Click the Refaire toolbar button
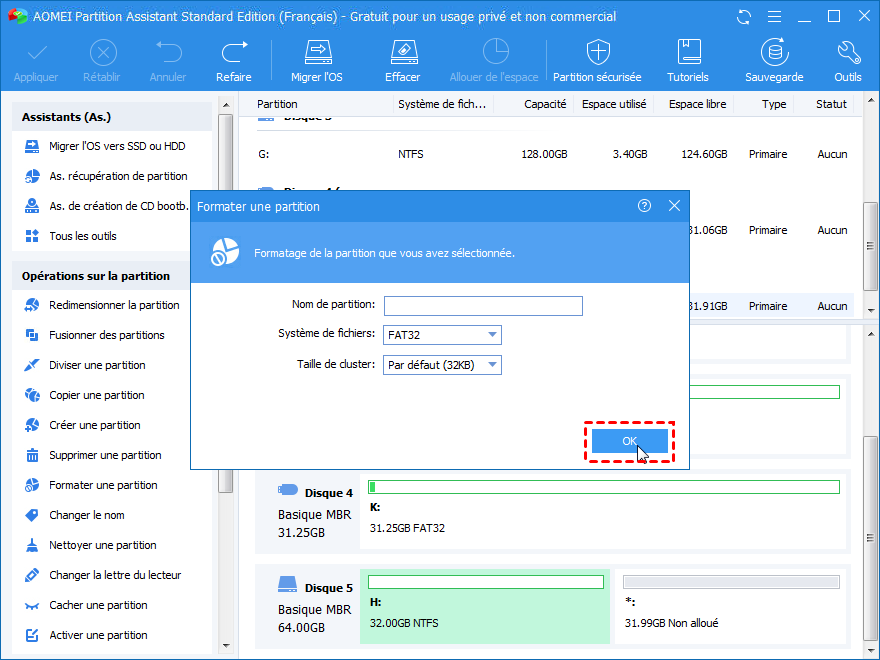 pyautogui.click(x=233, y=61)
